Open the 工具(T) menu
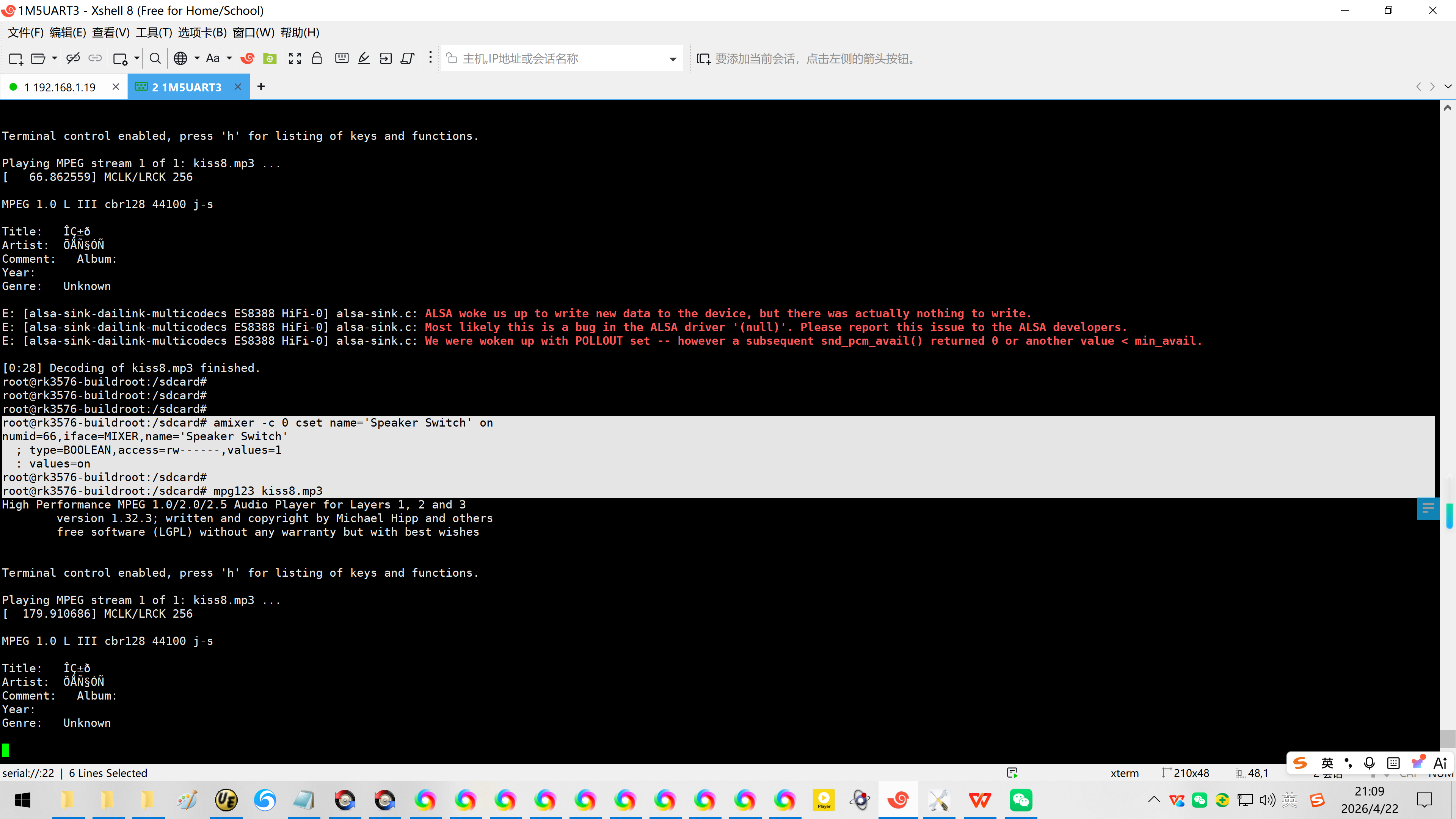The height and width of the screenshot is (819, 1456). coord(154,32)
